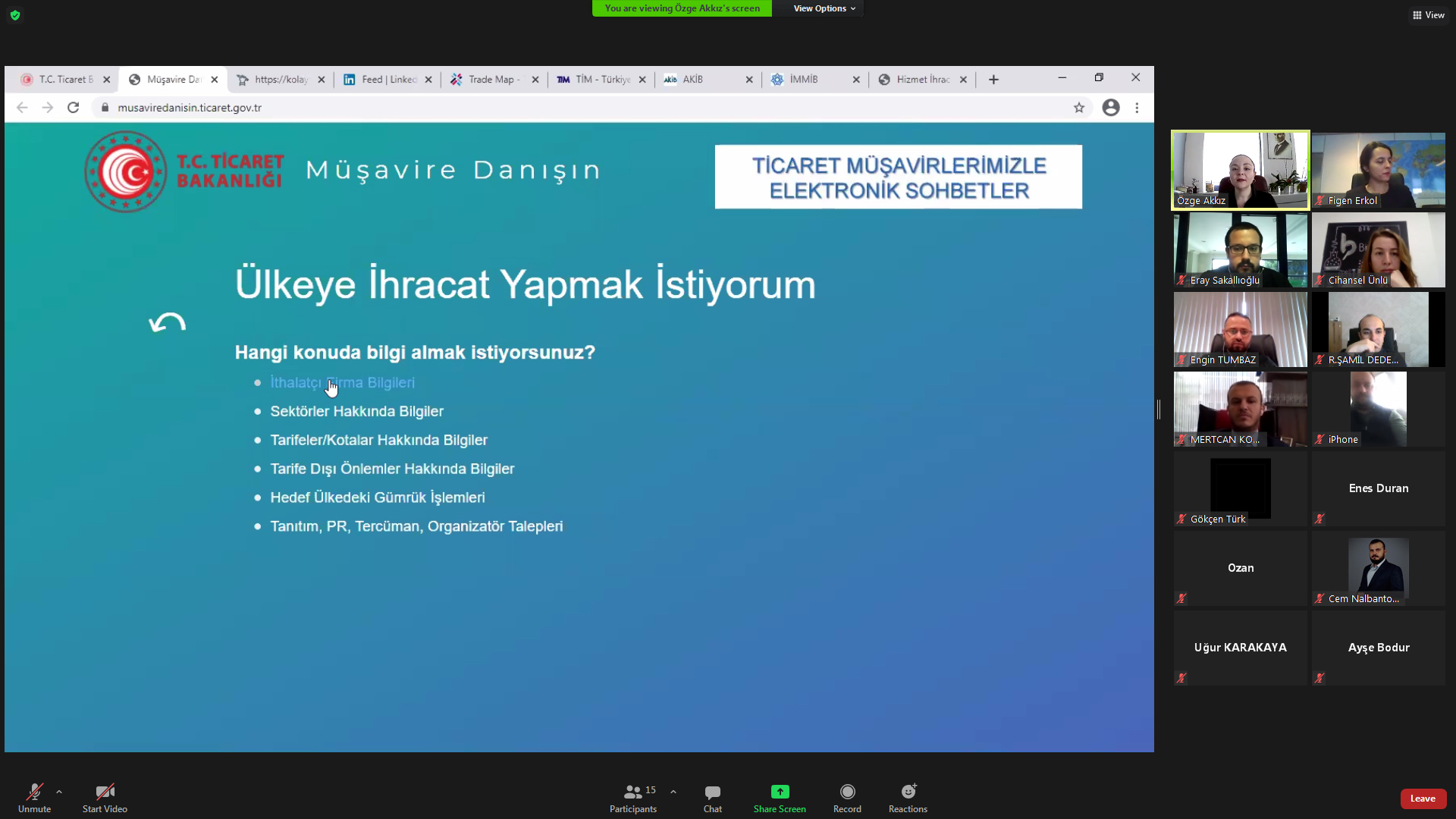Image resolution: width=1456 pixels, height=819 pixels.
Task: Click the curved back arrow on the slide
Action: 168,324
